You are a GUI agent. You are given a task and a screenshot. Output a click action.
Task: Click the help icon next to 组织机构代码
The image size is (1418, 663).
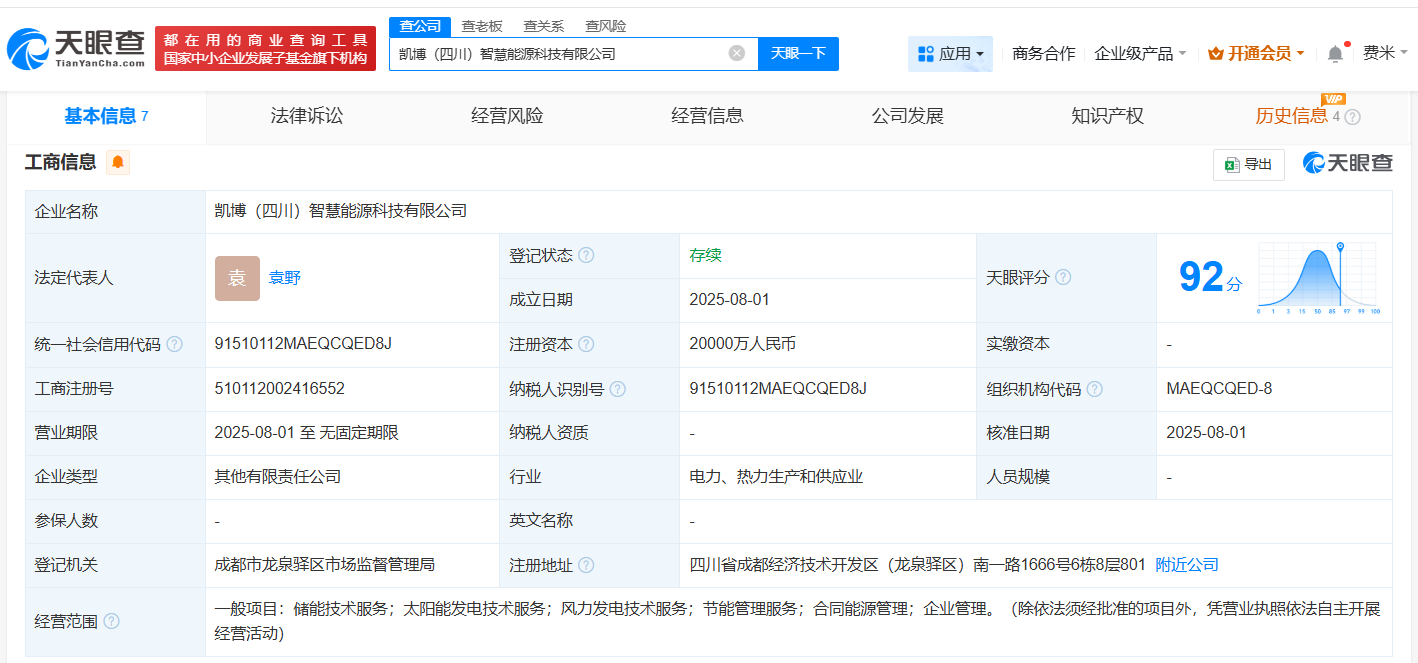pyautogui.click(x=1095, y=389)
